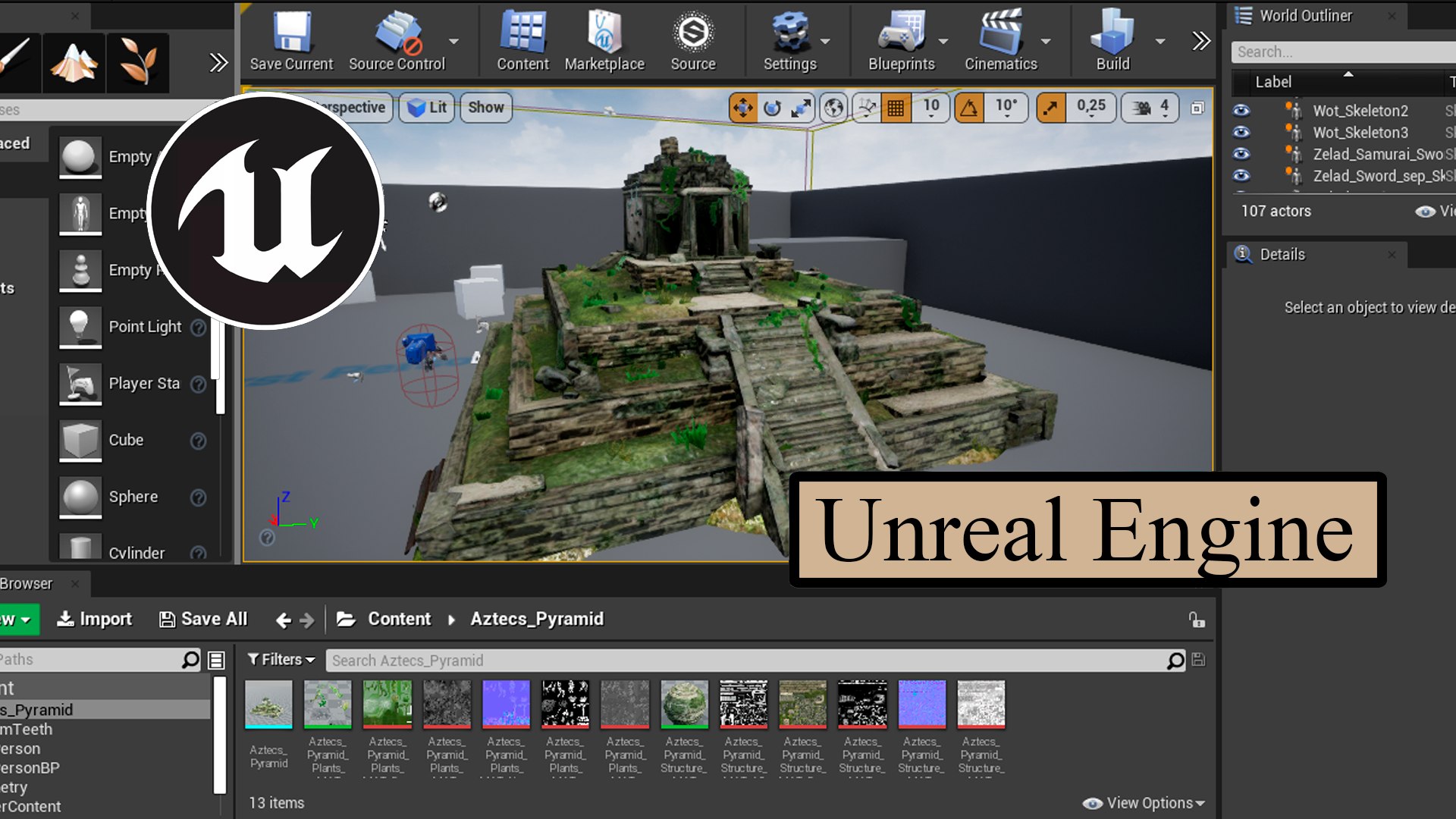Open the Show viewport menu
The image size is (1456, 819).
(x=485, y=108)
